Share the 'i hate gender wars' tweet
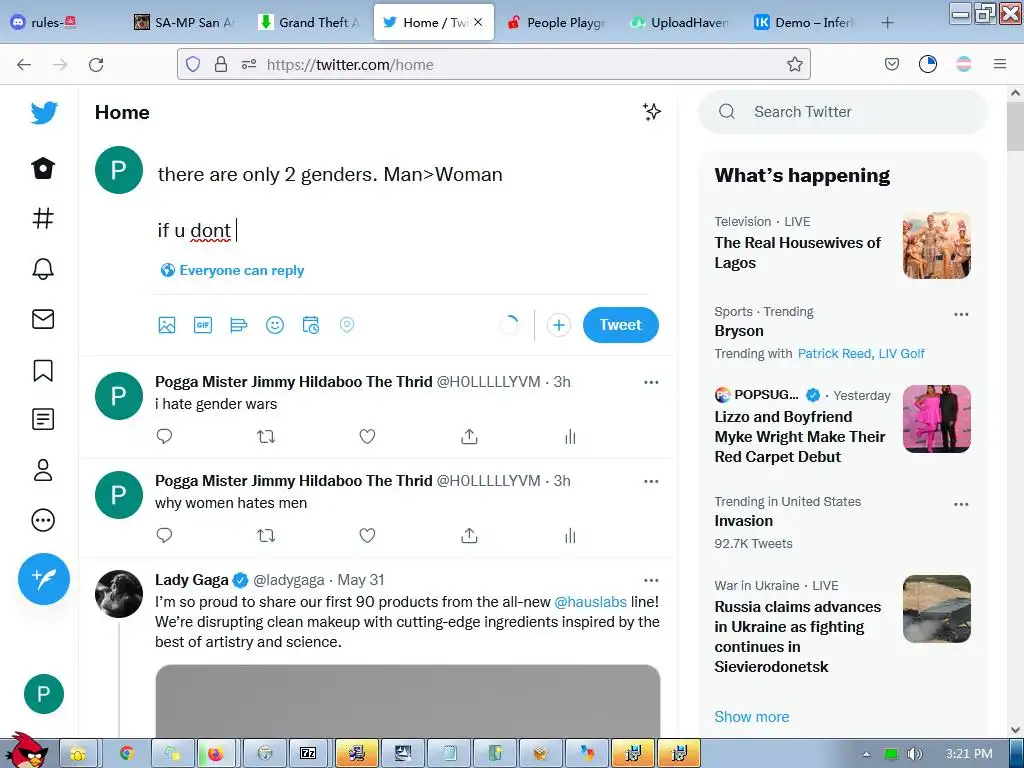 point(469,436)
